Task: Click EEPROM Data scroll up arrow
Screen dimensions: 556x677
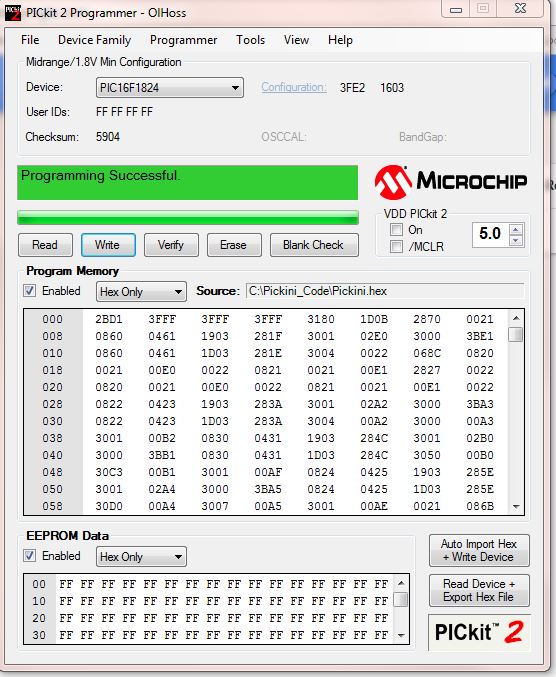Action: coord(401,583)
